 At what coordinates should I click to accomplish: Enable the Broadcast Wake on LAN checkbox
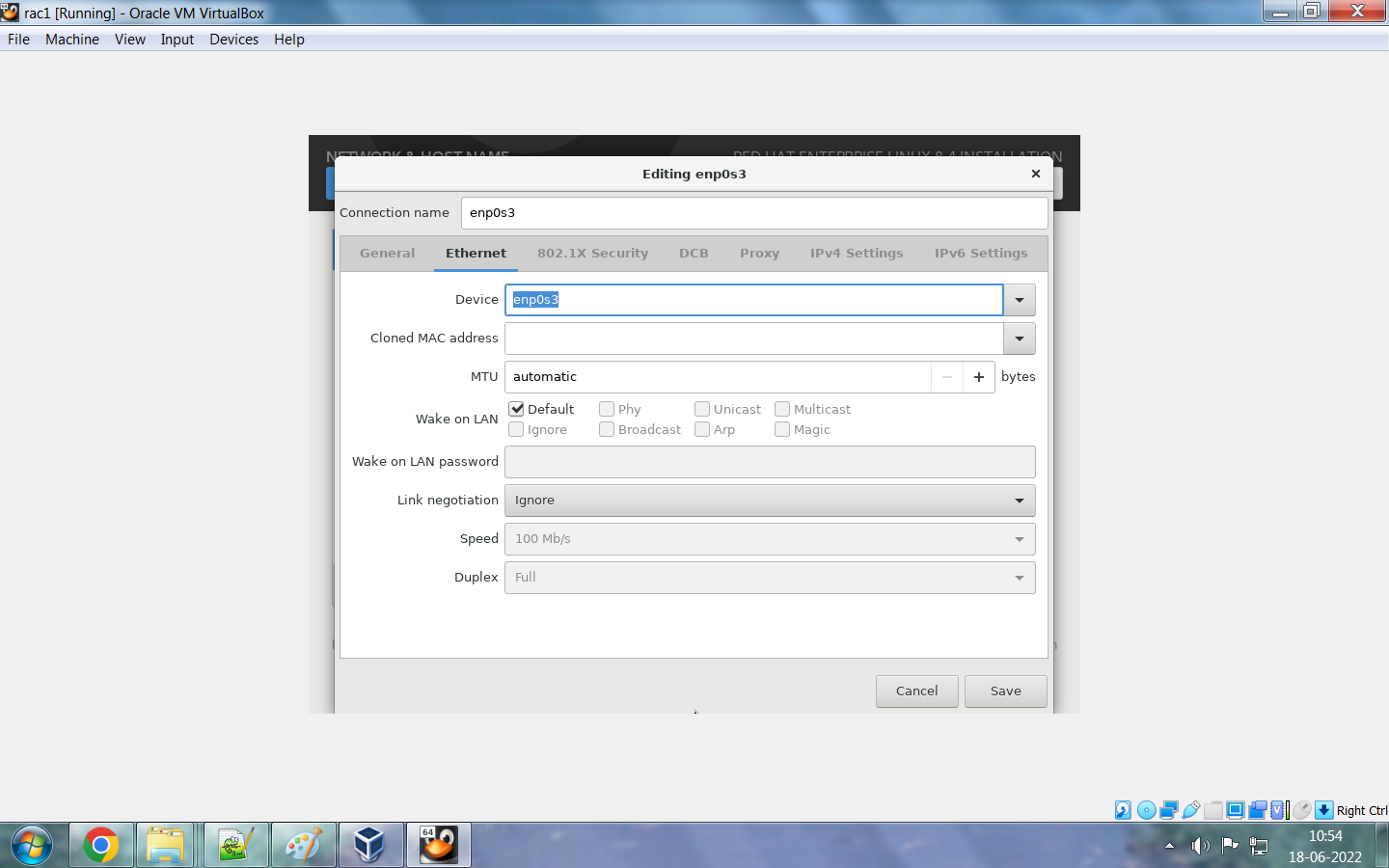click(x=607, y=429)
